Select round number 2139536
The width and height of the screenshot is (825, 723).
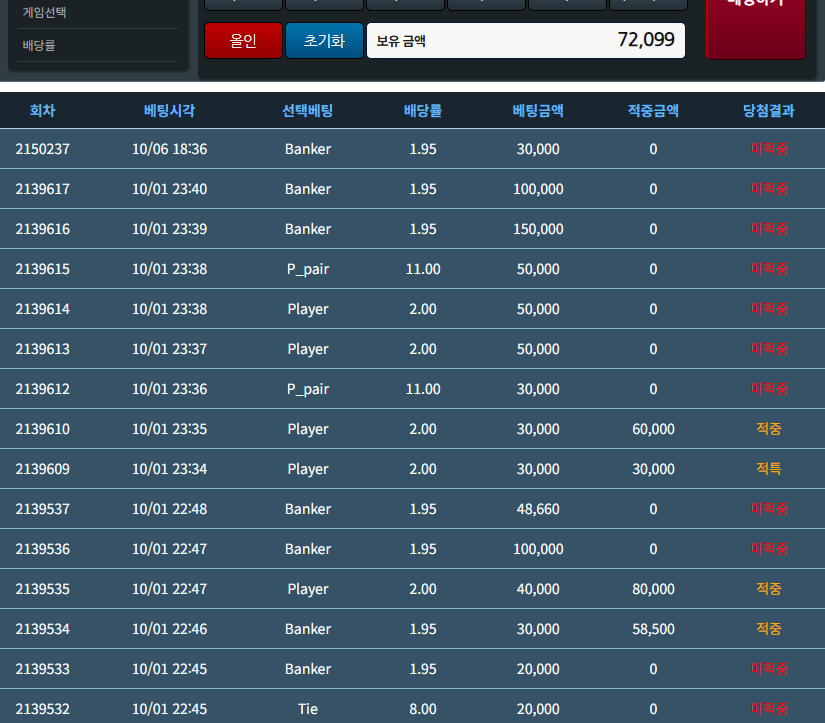tap(43, 549)
